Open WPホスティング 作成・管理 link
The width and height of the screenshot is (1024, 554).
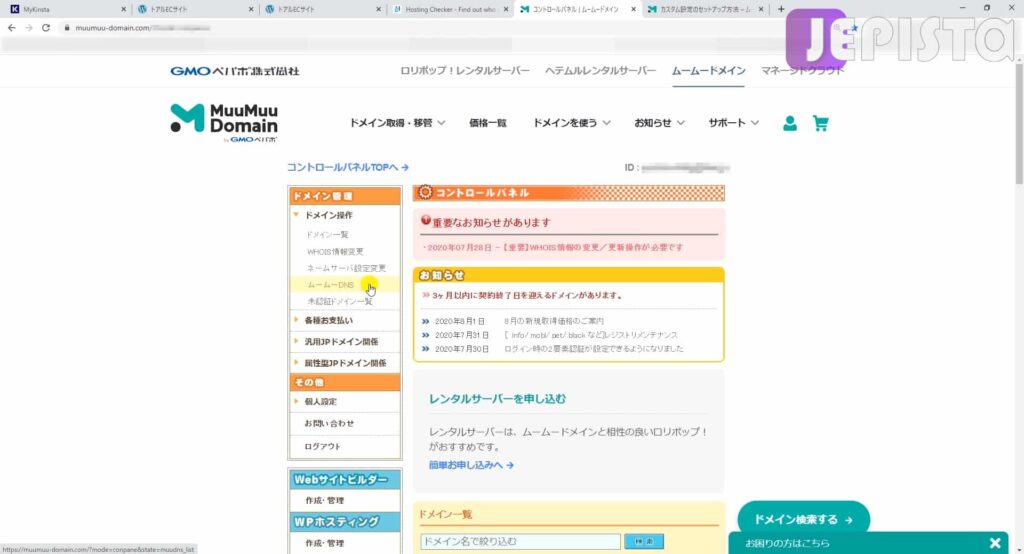pyautogui.click(x=325, y=543)
